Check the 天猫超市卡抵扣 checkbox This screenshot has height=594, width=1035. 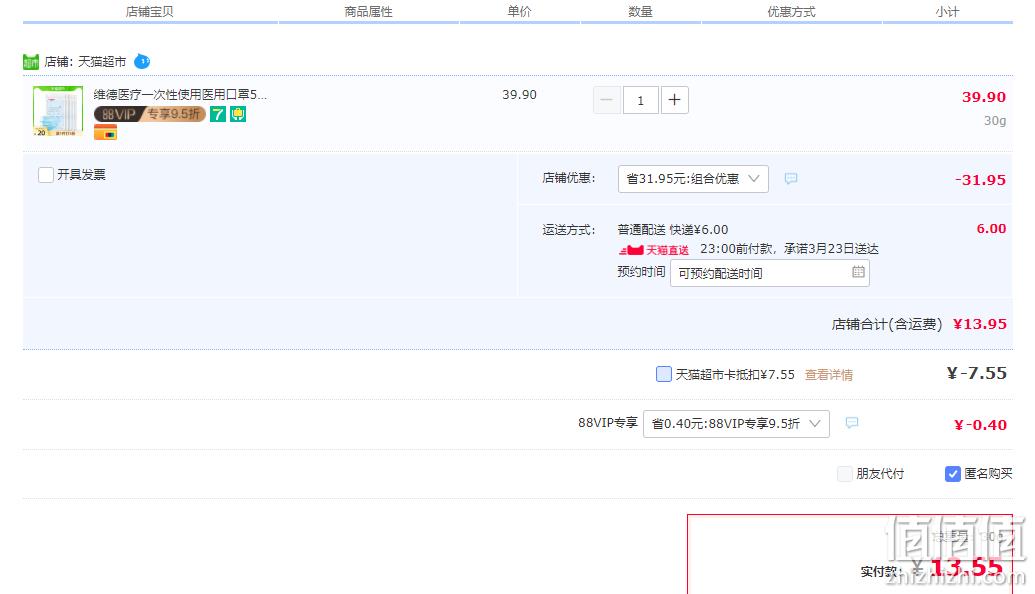(664, 374)
